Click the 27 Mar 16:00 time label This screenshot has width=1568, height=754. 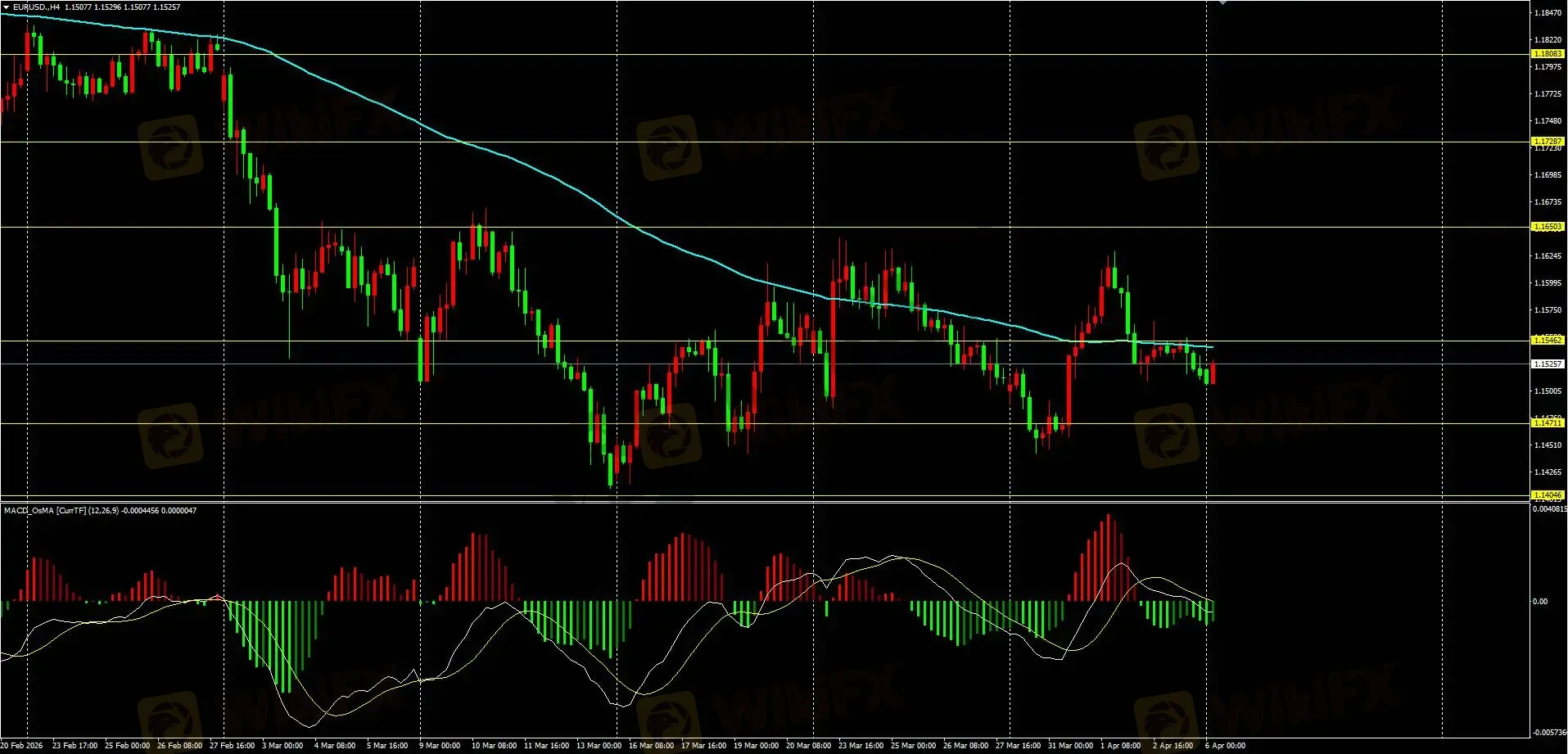coord(1018,746)
